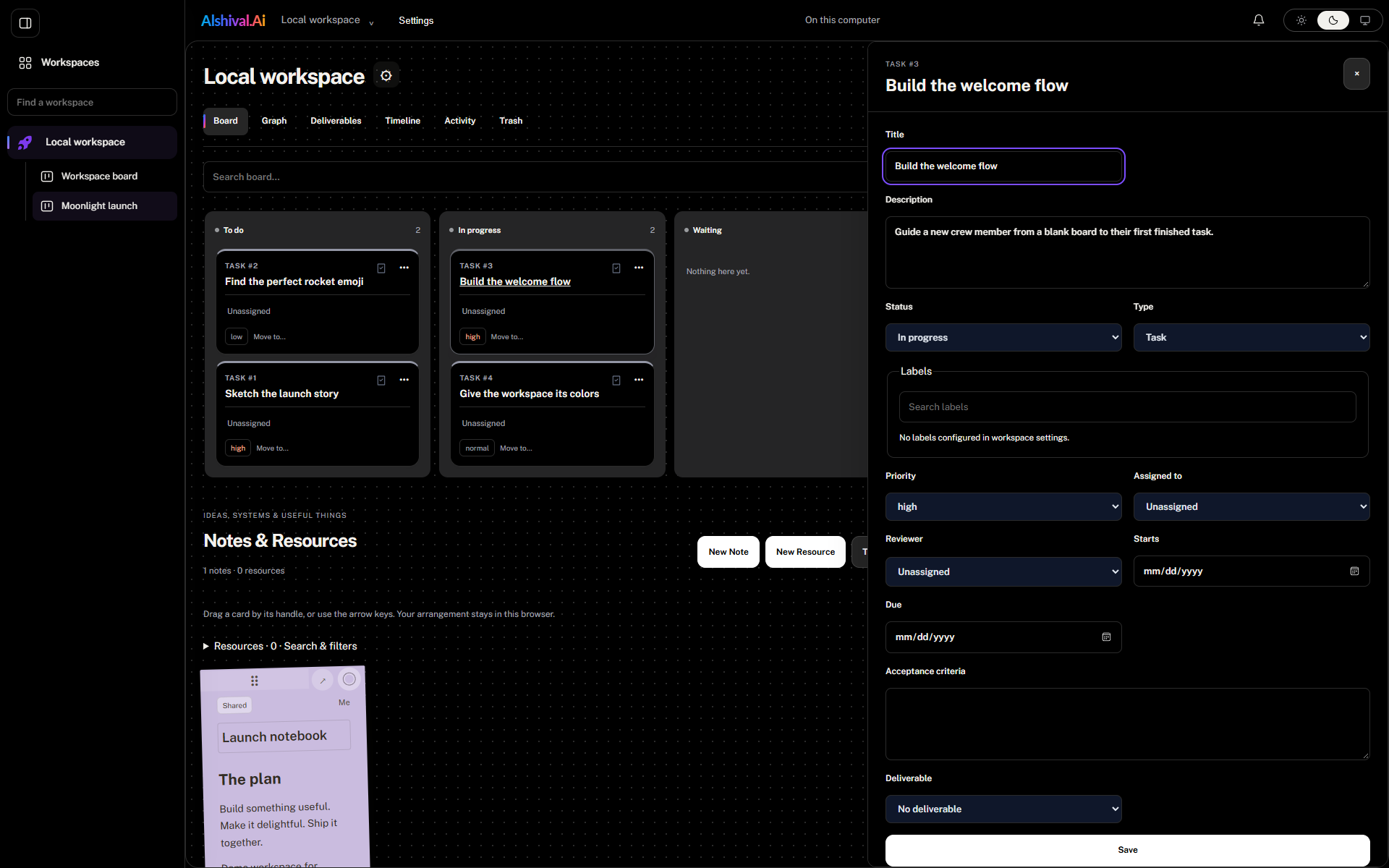
Task: Open the Deliverable dropdown
Action: pyautogui.click(x=1003, y=809)
